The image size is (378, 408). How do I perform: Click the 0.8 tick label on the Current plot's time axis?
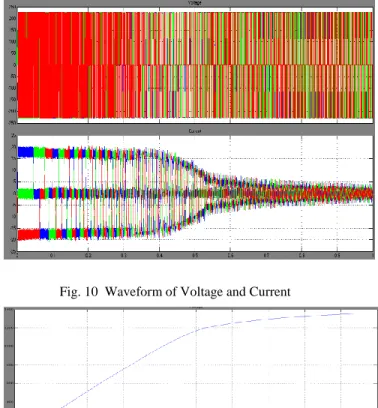(x=302, y=256)
